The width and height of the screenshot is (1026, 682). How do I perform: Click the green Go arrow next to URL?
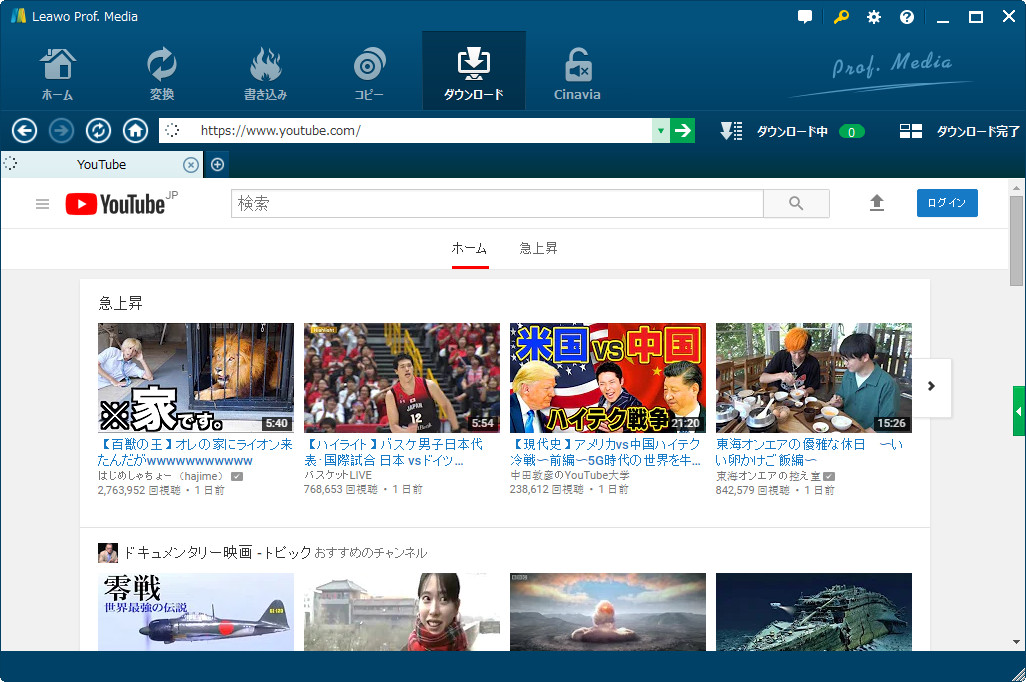pyautogui.click(x=682, y=130)
